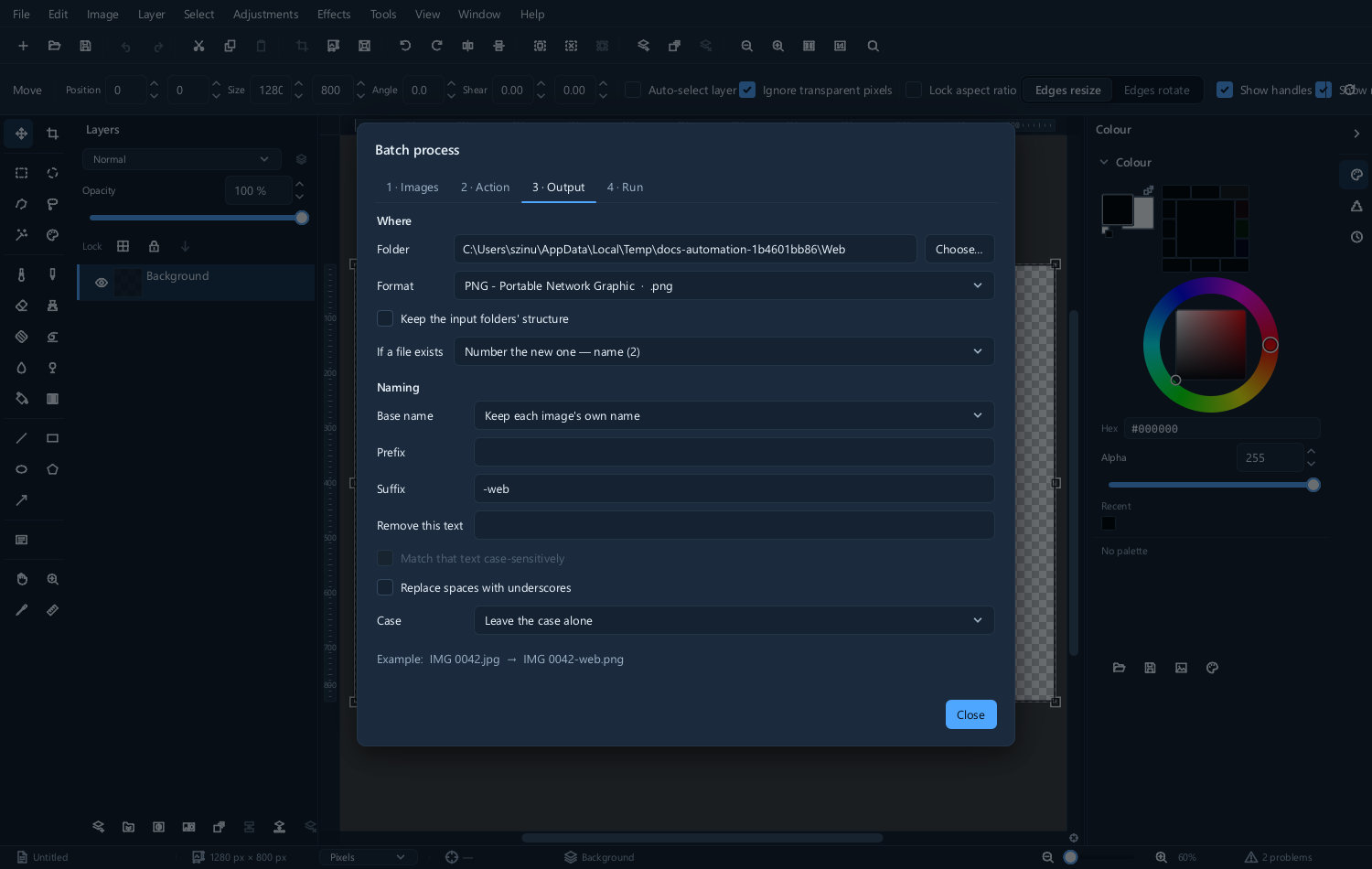Select the Line shape tool

click(21, 438)
